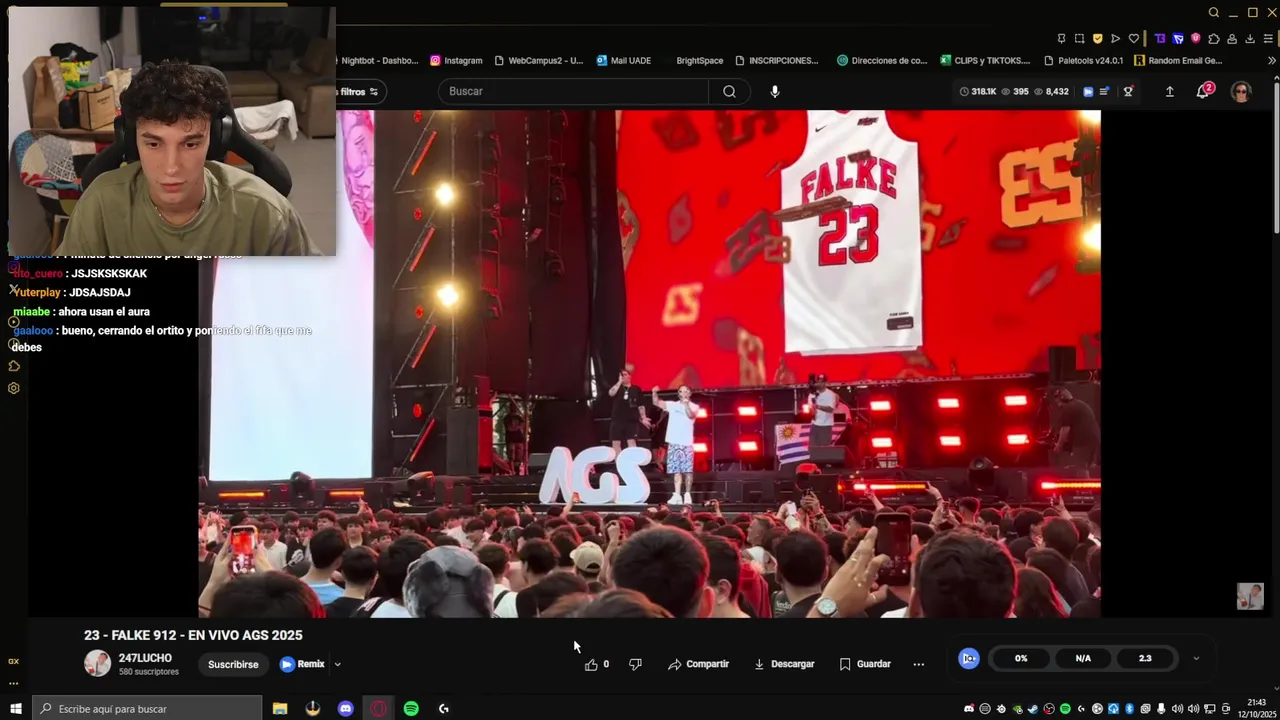Viewport: 1280px width, 720px height.
Task: Click the GX sidebar icon
Action: point(13,661)
